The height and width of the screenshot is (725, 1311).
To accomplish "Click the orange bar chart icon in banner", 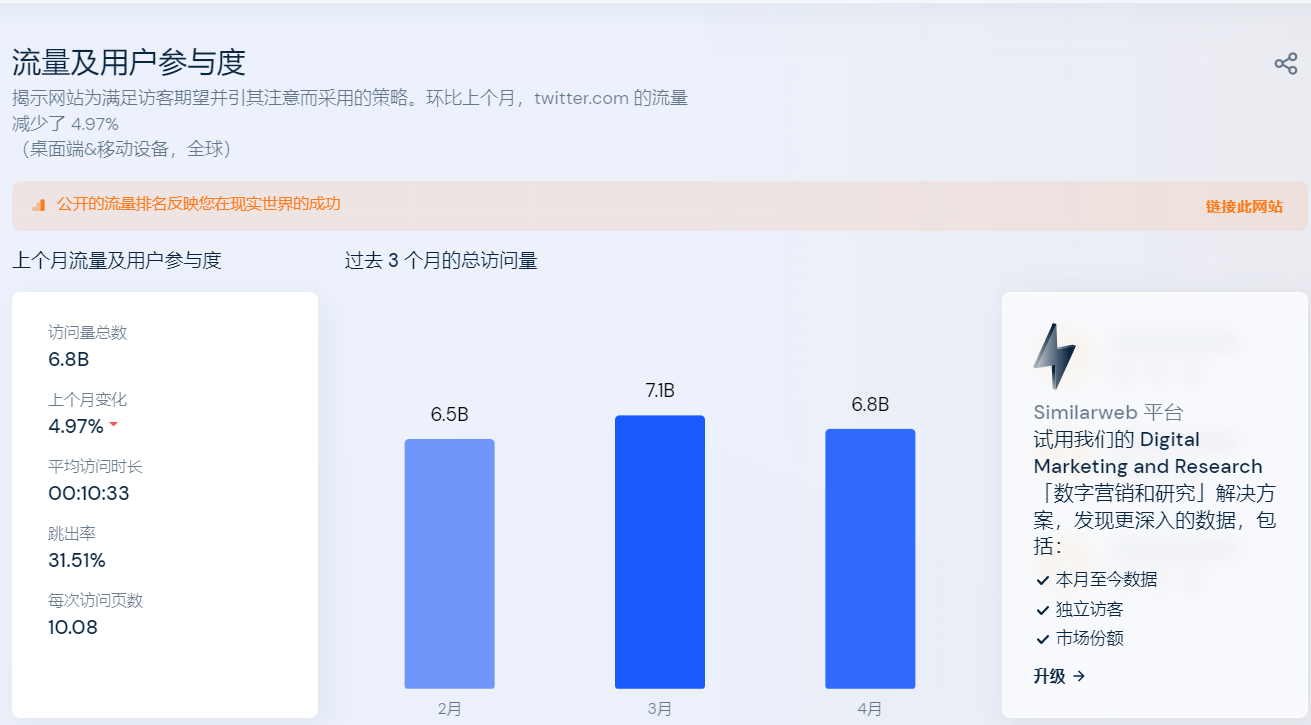I will coord(38,203).
